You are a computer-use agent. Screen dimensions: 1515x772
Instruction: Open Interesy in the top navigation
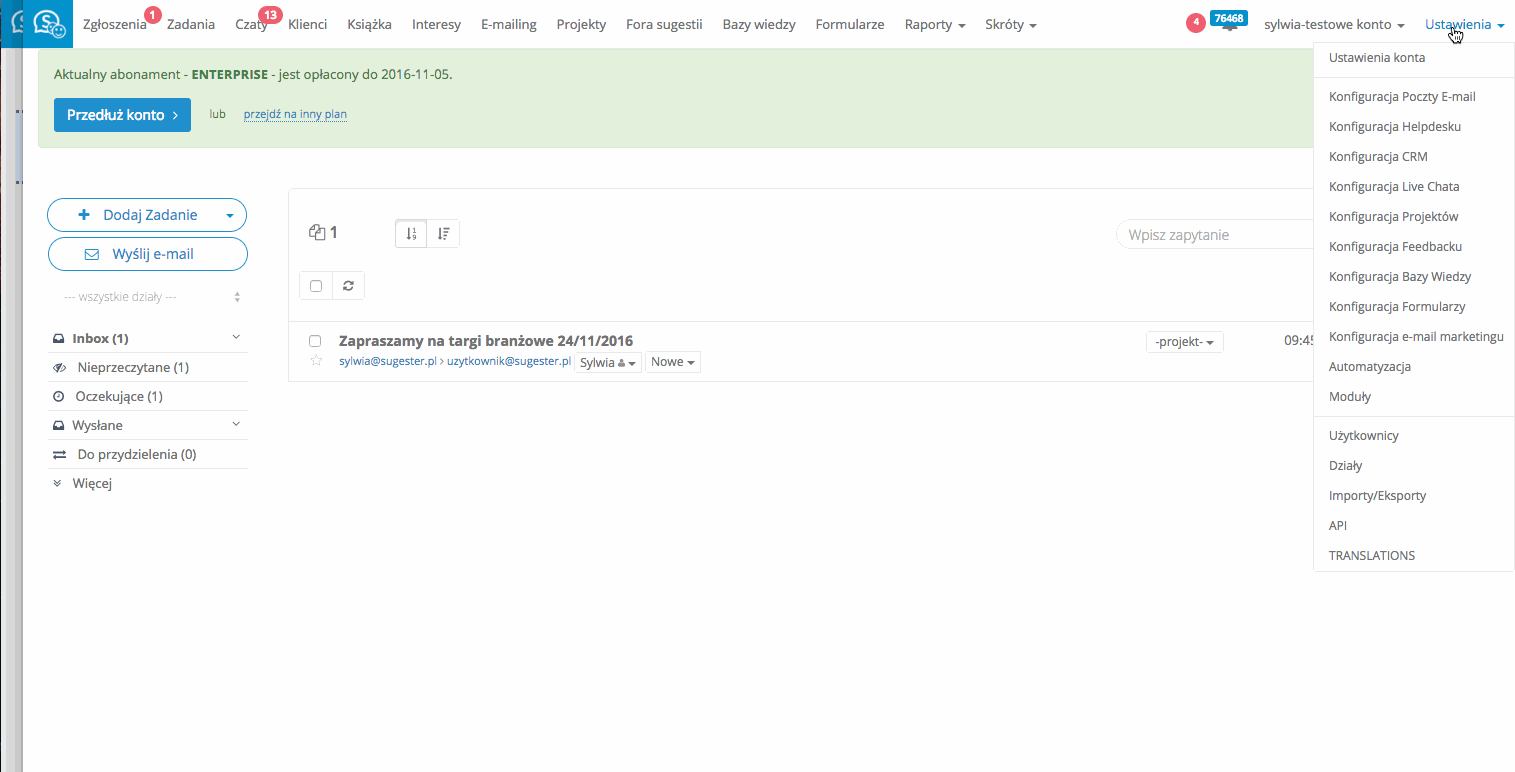coord(436,24)
